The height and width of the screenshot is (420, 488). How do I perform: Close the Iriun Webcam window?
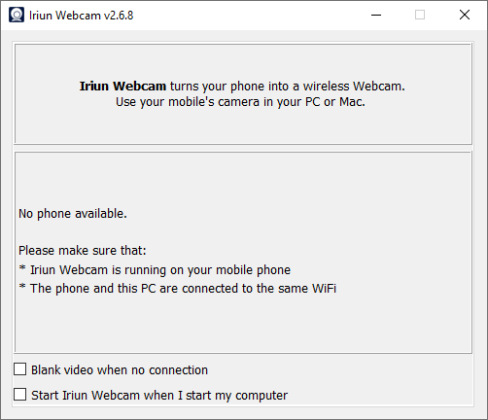click(464, 15)
